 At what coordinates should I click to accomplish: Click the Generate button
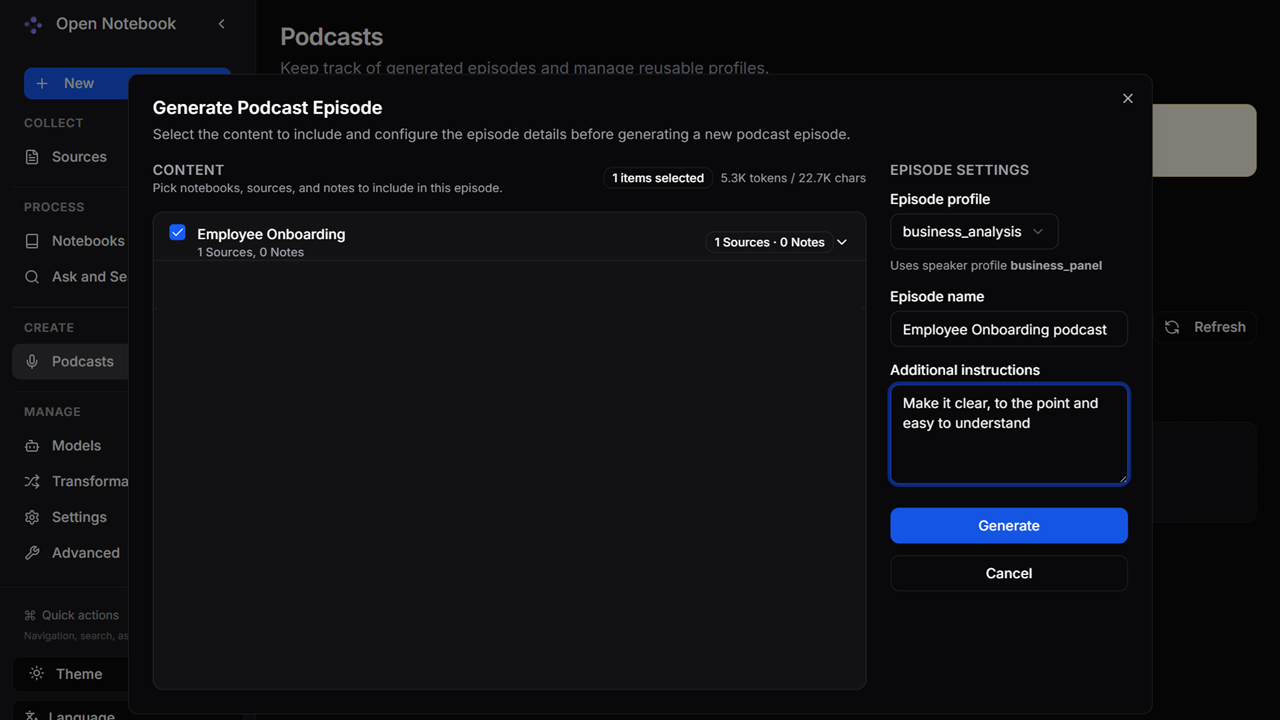(1009, 526)
